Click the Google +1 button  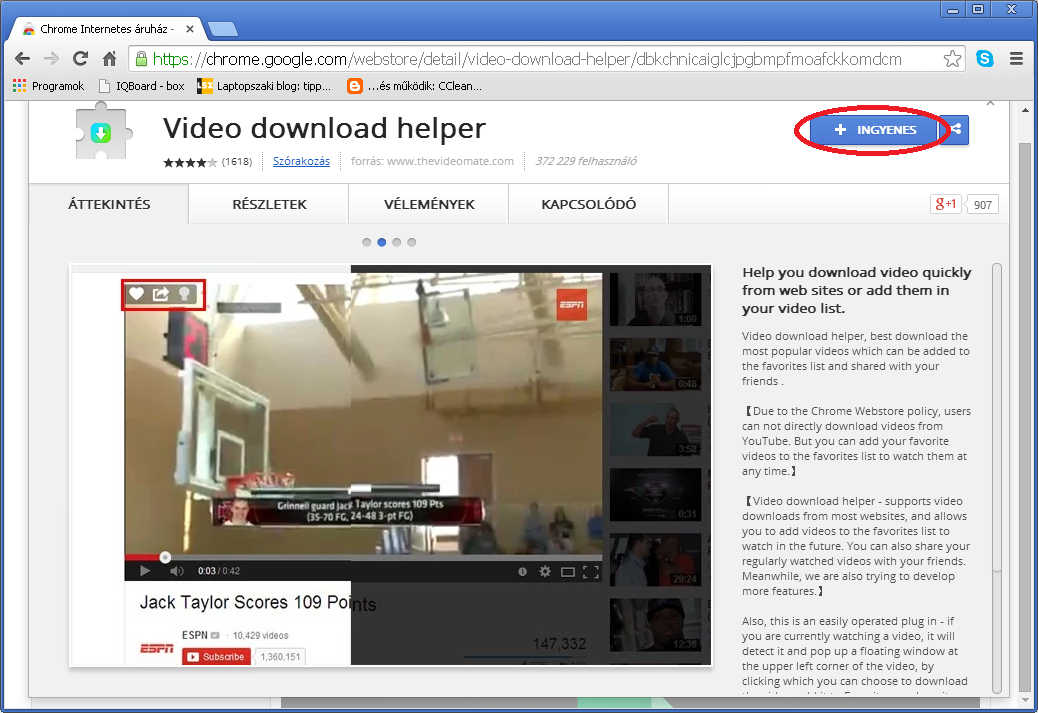point(945,204)
